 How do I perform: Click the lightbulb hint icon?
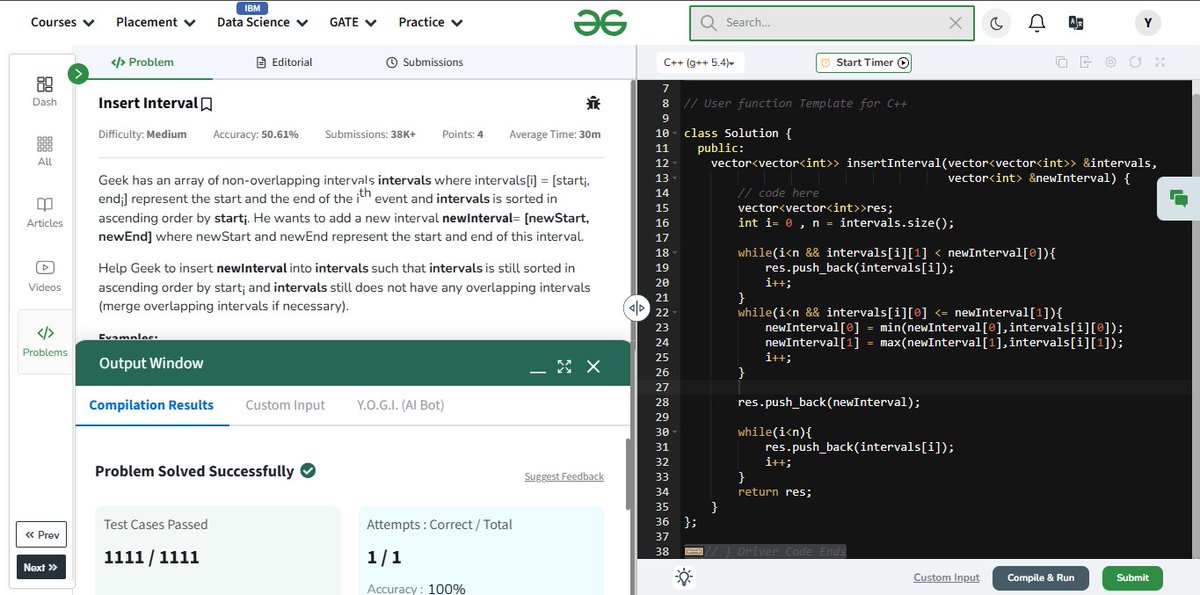684,577
